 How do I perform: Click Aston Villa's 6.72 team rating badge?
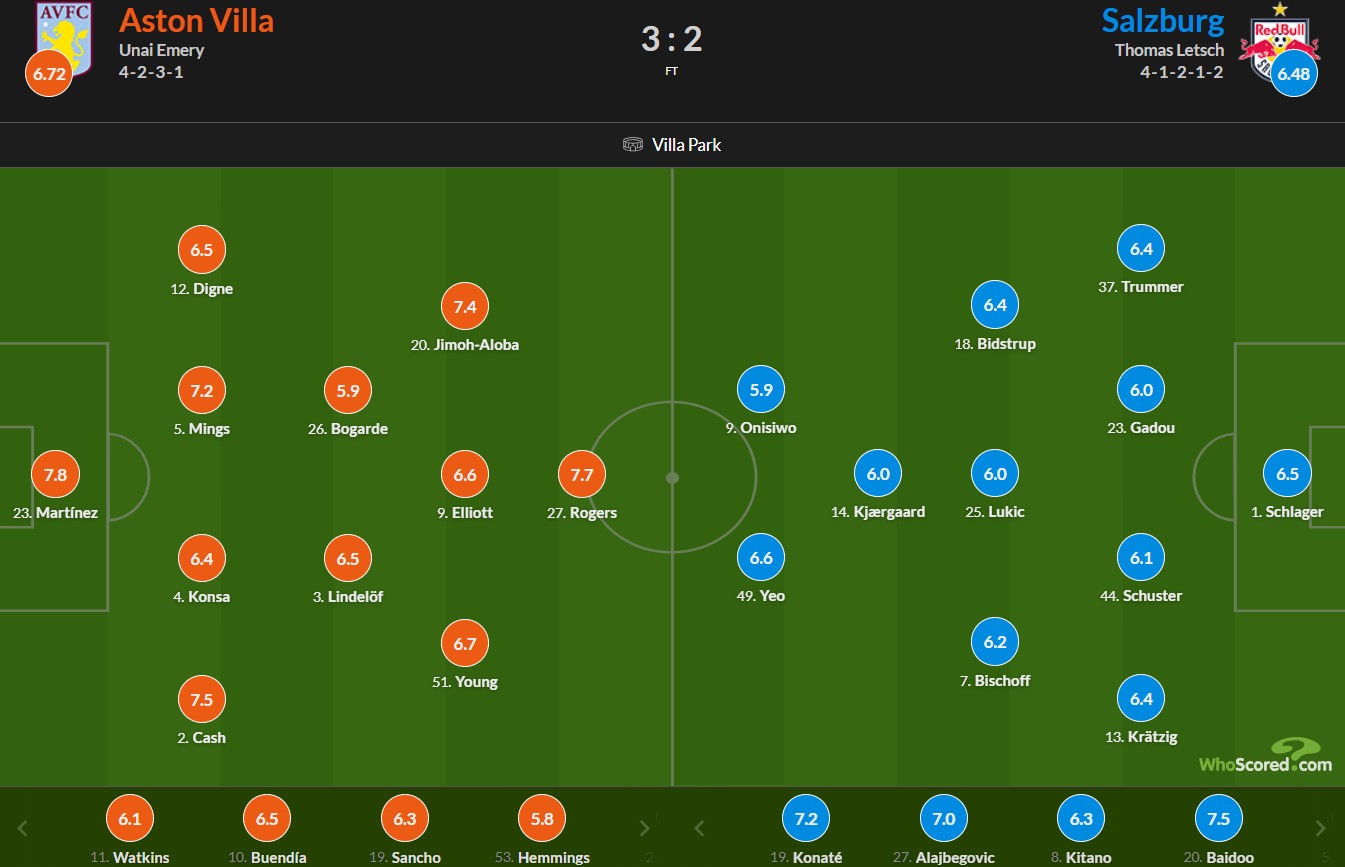(x=49, y=75)
